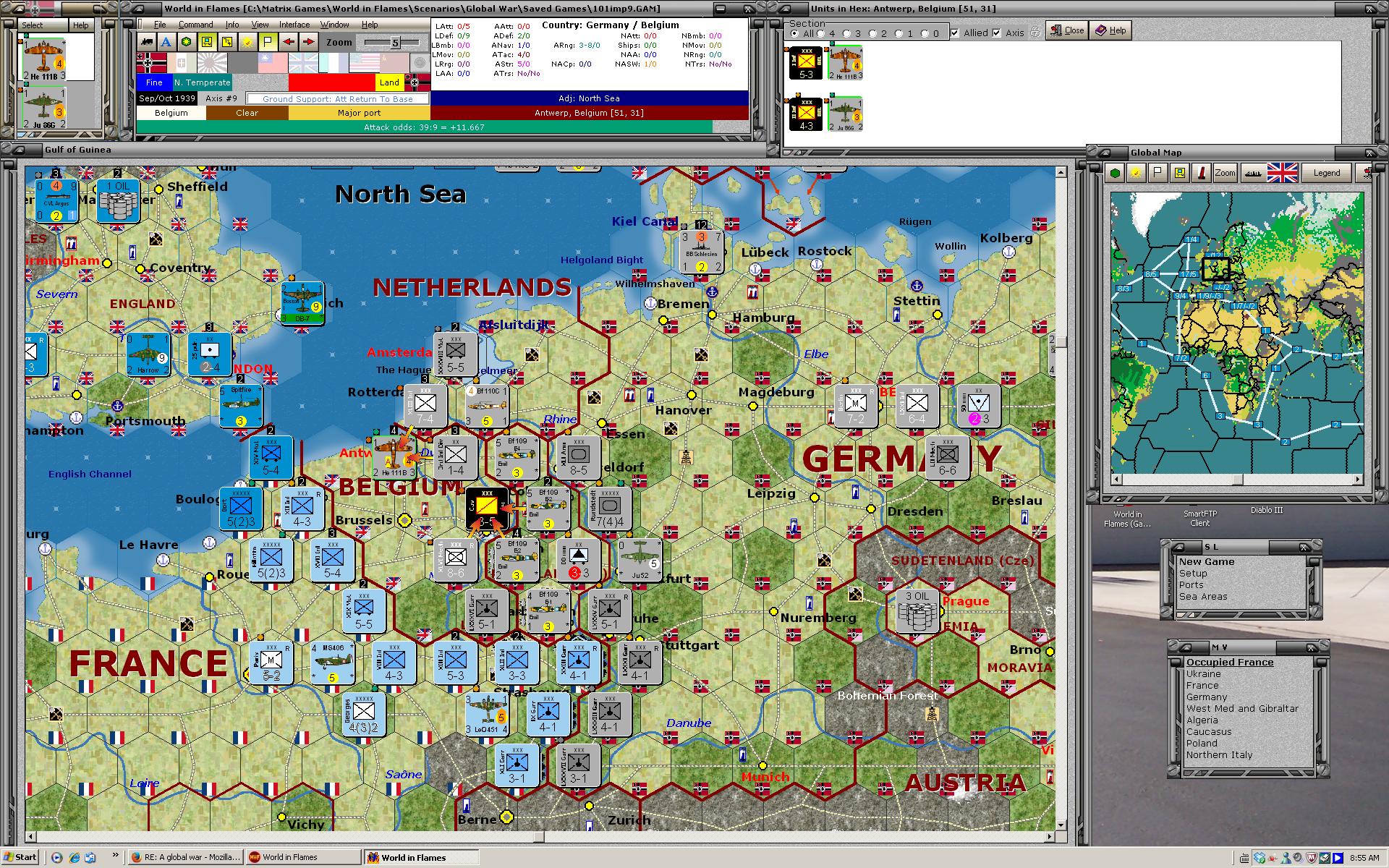Click the main map vertical scrollbar up arrow

[x=1061, y=172]
